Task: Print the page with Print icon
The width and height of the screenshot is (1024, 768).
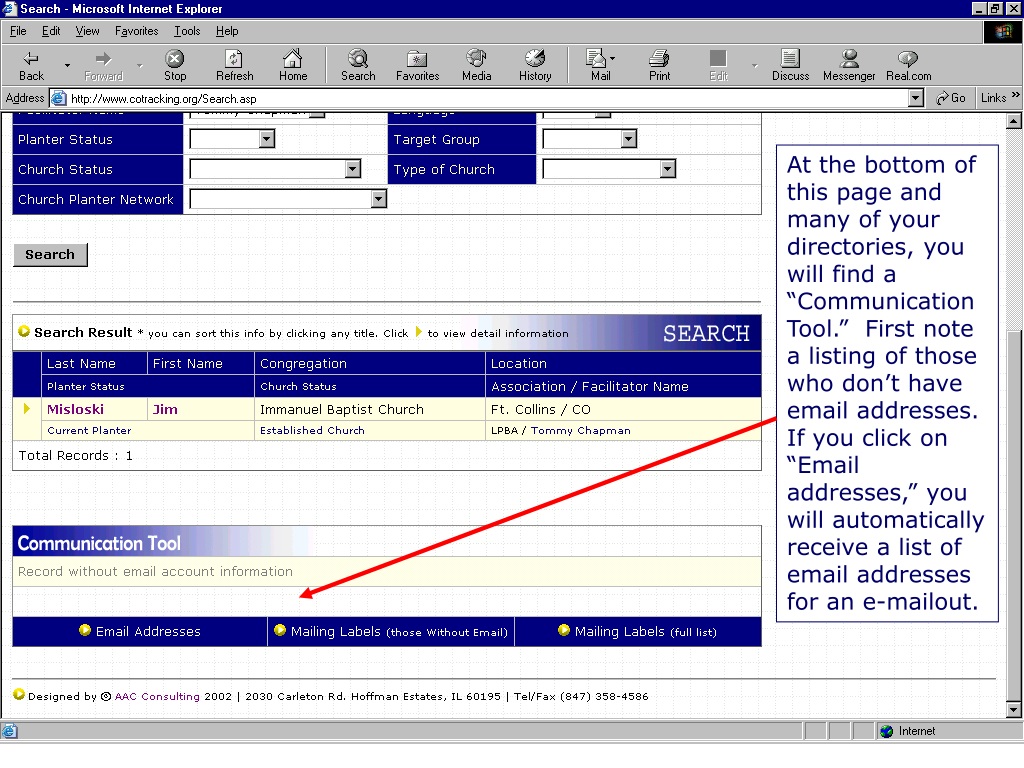Action: click(659, 65)
